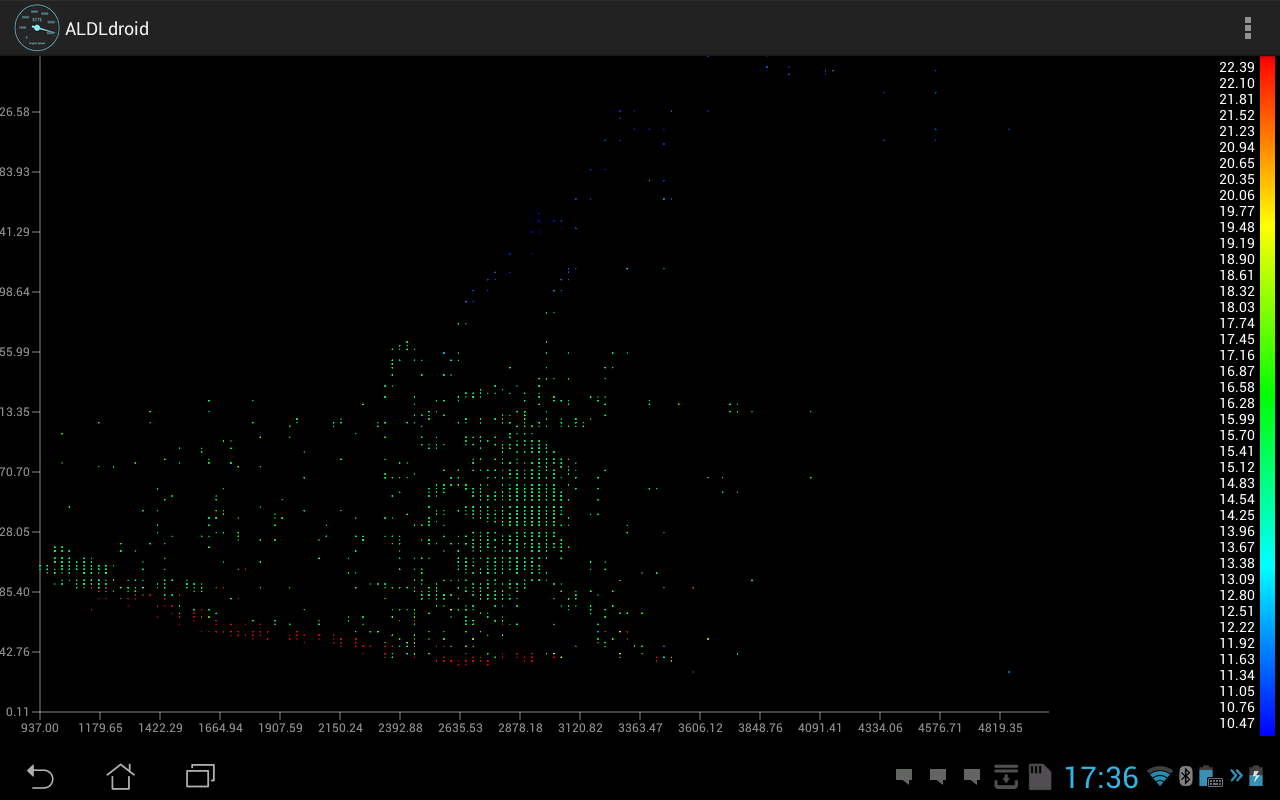Image resolution: width=1280 pixels, height=800 pixels.
Task: Tap the 17:36 status bar clock
Action: 1100,777
